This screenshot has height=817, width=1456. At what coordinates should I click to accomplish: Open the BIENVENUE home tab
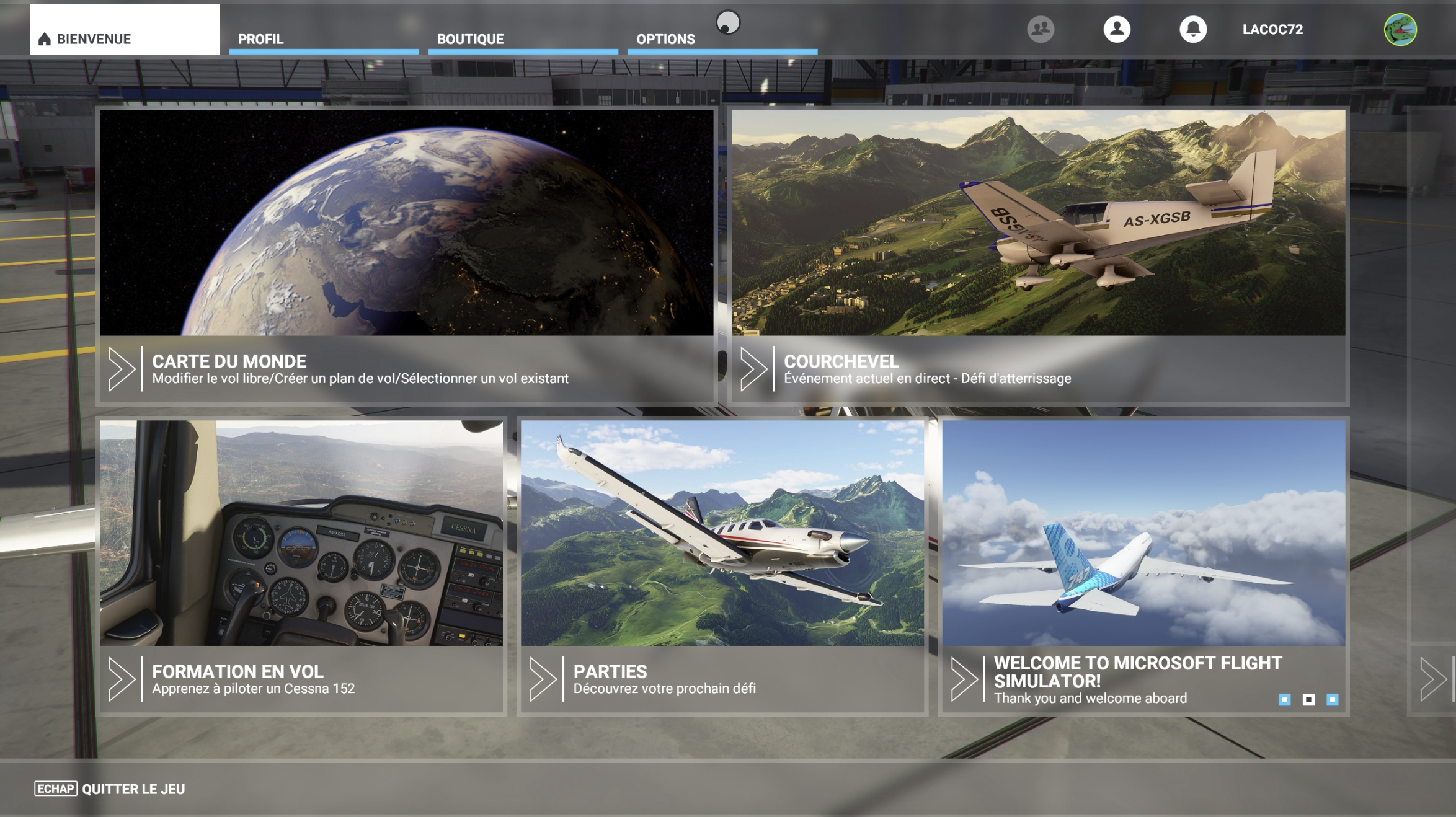click(125, 29)
